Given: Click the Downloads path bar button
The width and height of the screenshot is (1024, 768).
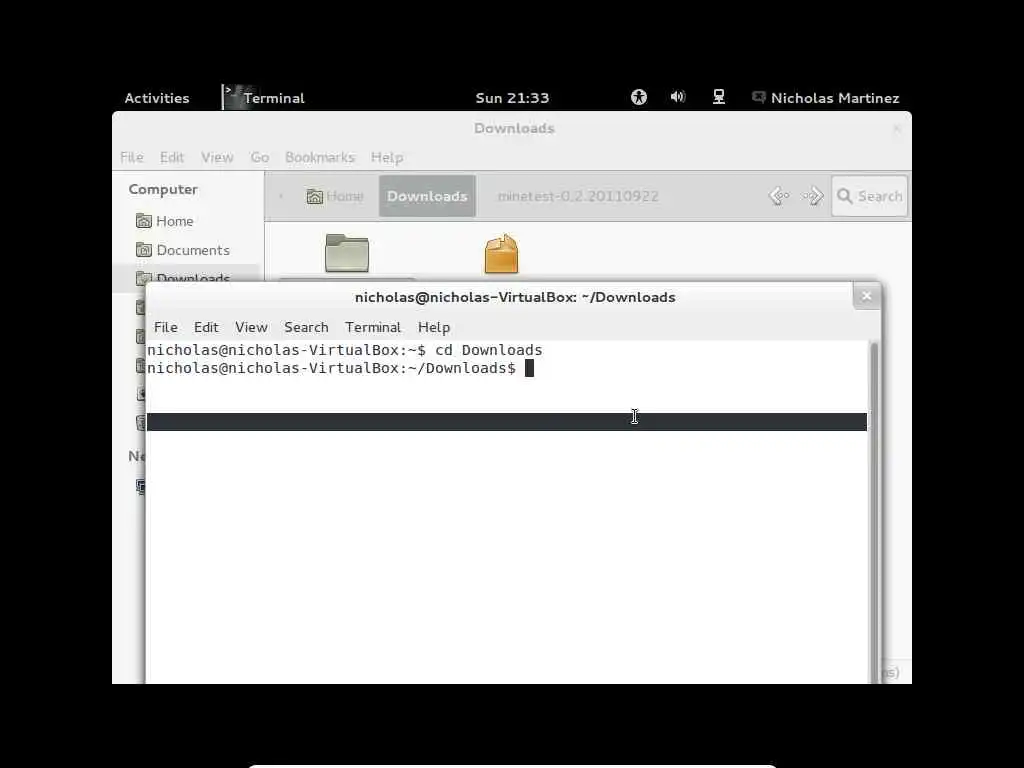Looking at the screenshot, I should pyautogui.click(x=427, y=196).
